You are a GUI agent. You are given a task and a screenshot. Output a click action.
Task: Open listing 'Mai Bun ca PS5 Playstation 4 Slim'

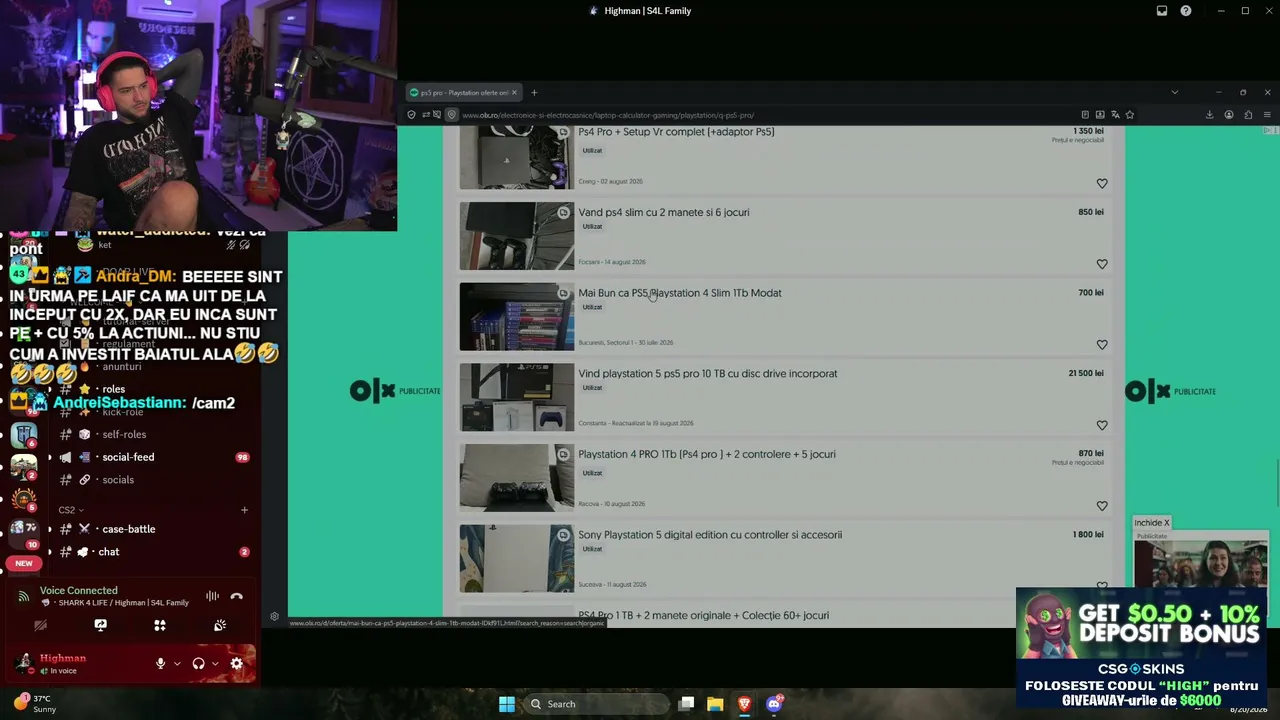click(x=680, y=293)
